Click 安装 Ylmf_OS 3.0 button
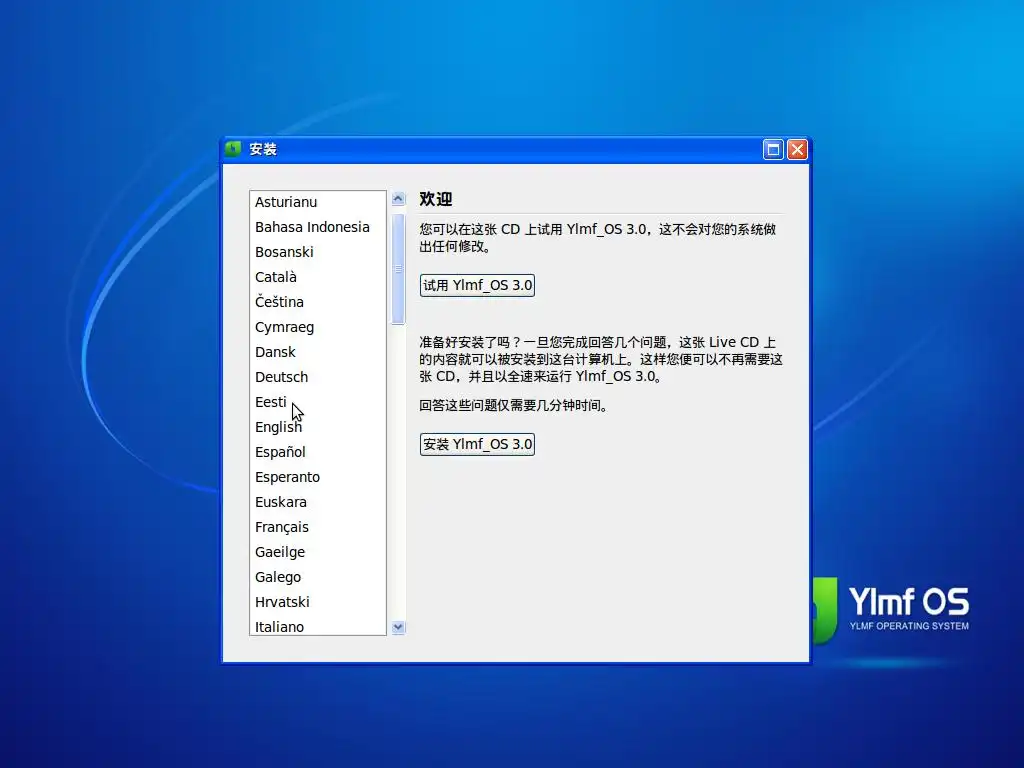Screen dimensions: 1024x768 point(477,444)
